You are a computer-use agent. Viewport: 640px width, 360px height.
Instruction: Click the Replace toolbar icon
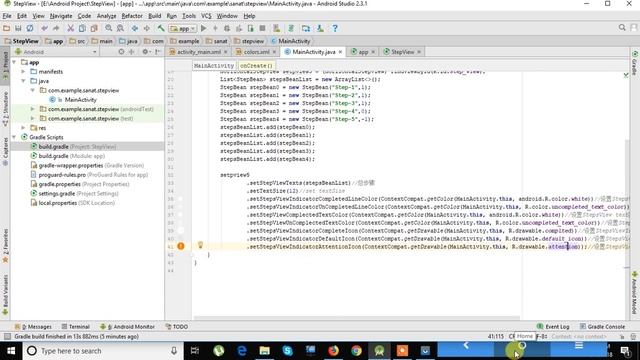coord(120,29)
